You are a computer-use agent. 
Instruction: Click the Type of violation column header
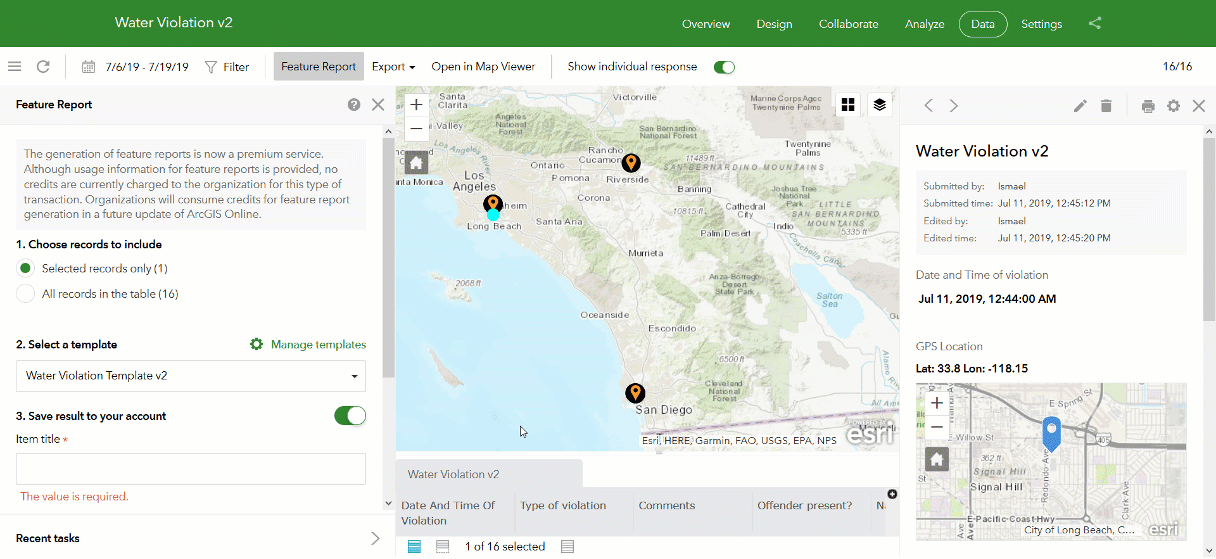click(563, 505)
